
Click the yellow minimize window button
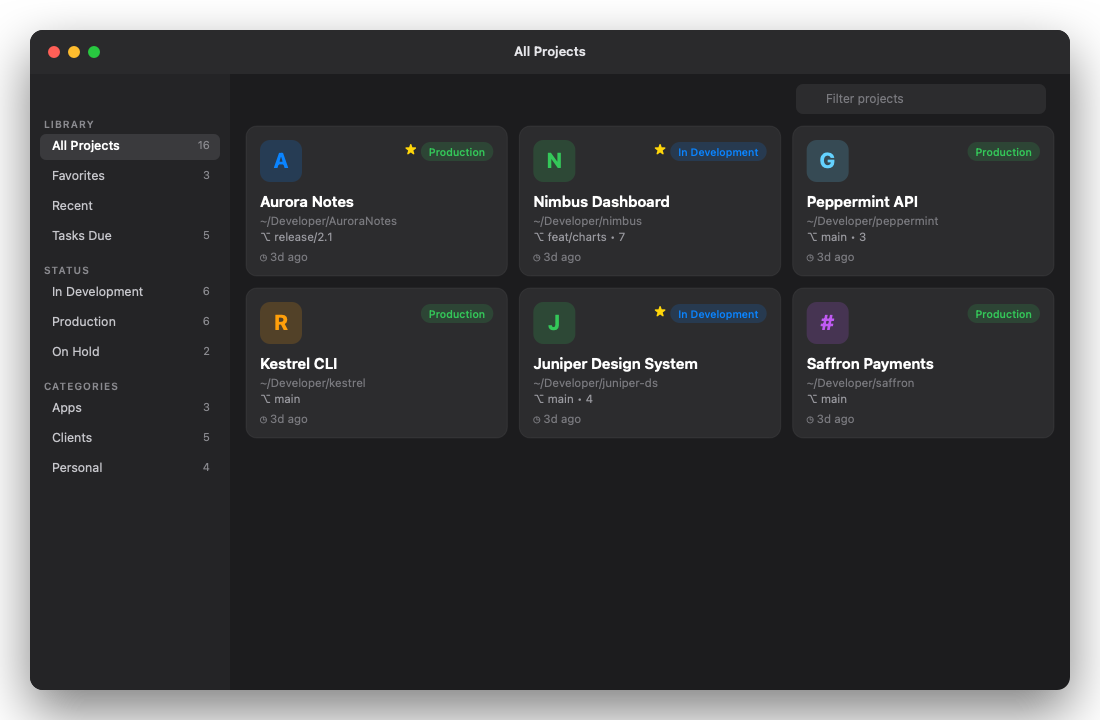click(x=74, y=52)
